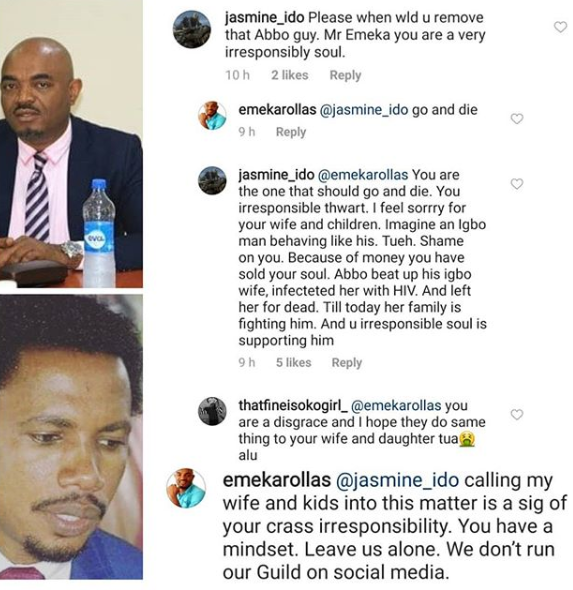Open @jasmine_ido mention in 'go and die' reply

tap(363, 110)
